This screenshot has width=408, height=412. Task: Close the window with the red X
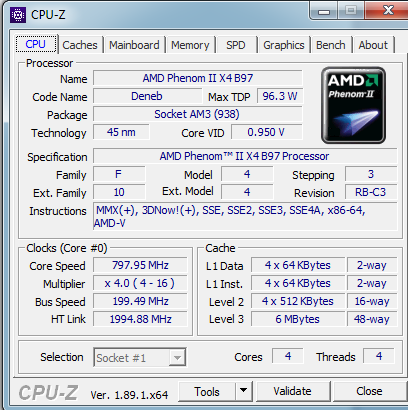(387, 11)
